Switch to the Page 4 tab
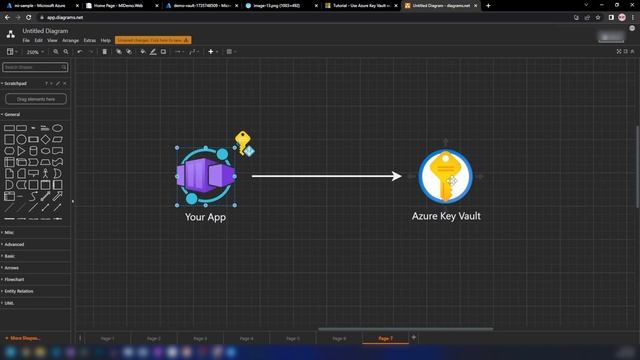 [x=247, y=338]
